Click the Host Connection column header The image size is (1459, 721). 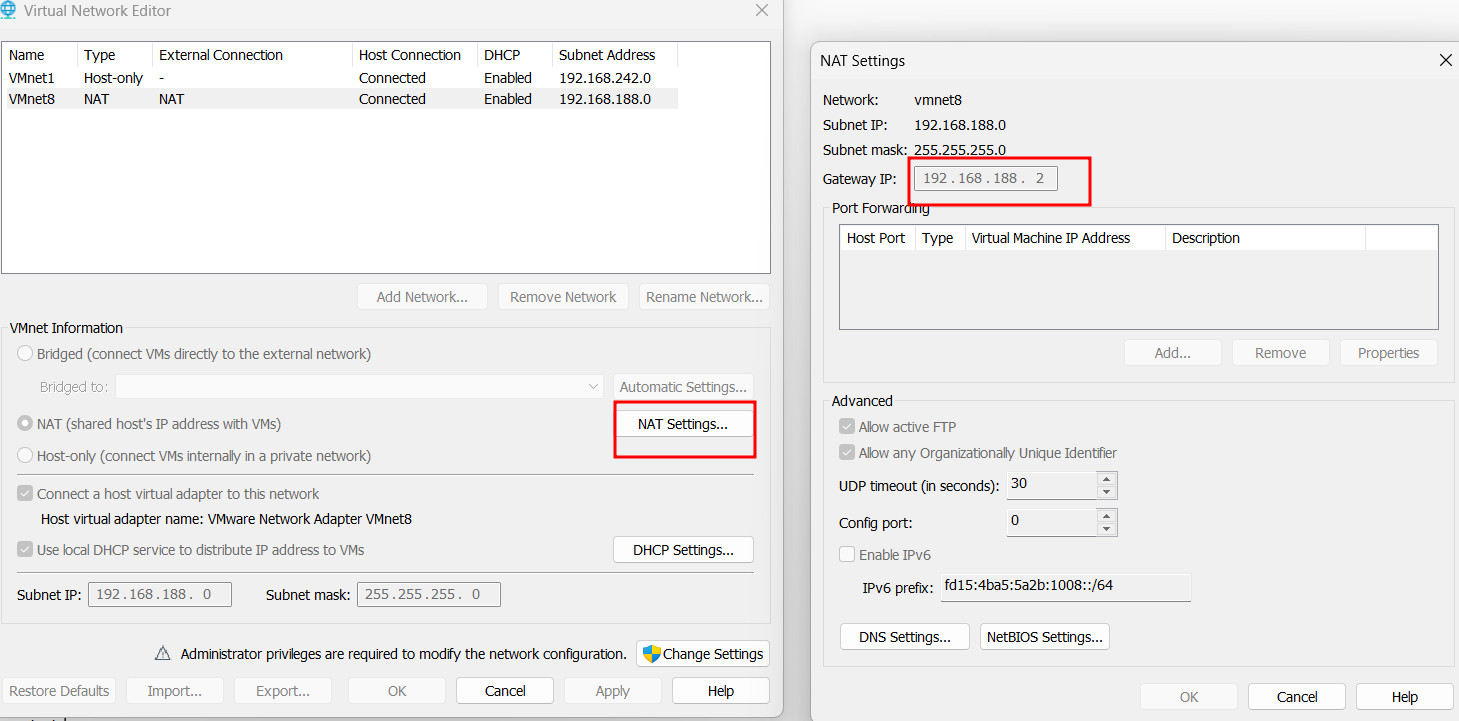pyautogui.click(x=415, y=55)
